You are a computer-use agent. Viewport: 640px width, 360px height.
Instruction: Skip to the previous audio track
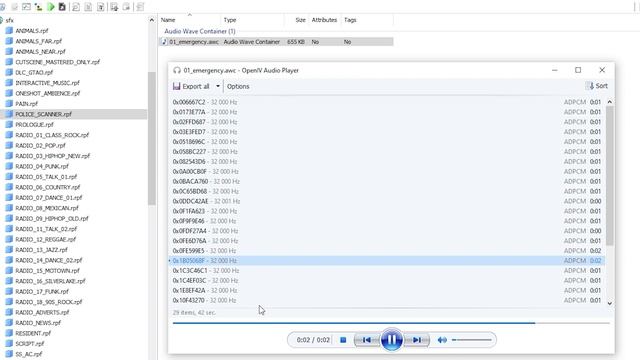[367, 340]
